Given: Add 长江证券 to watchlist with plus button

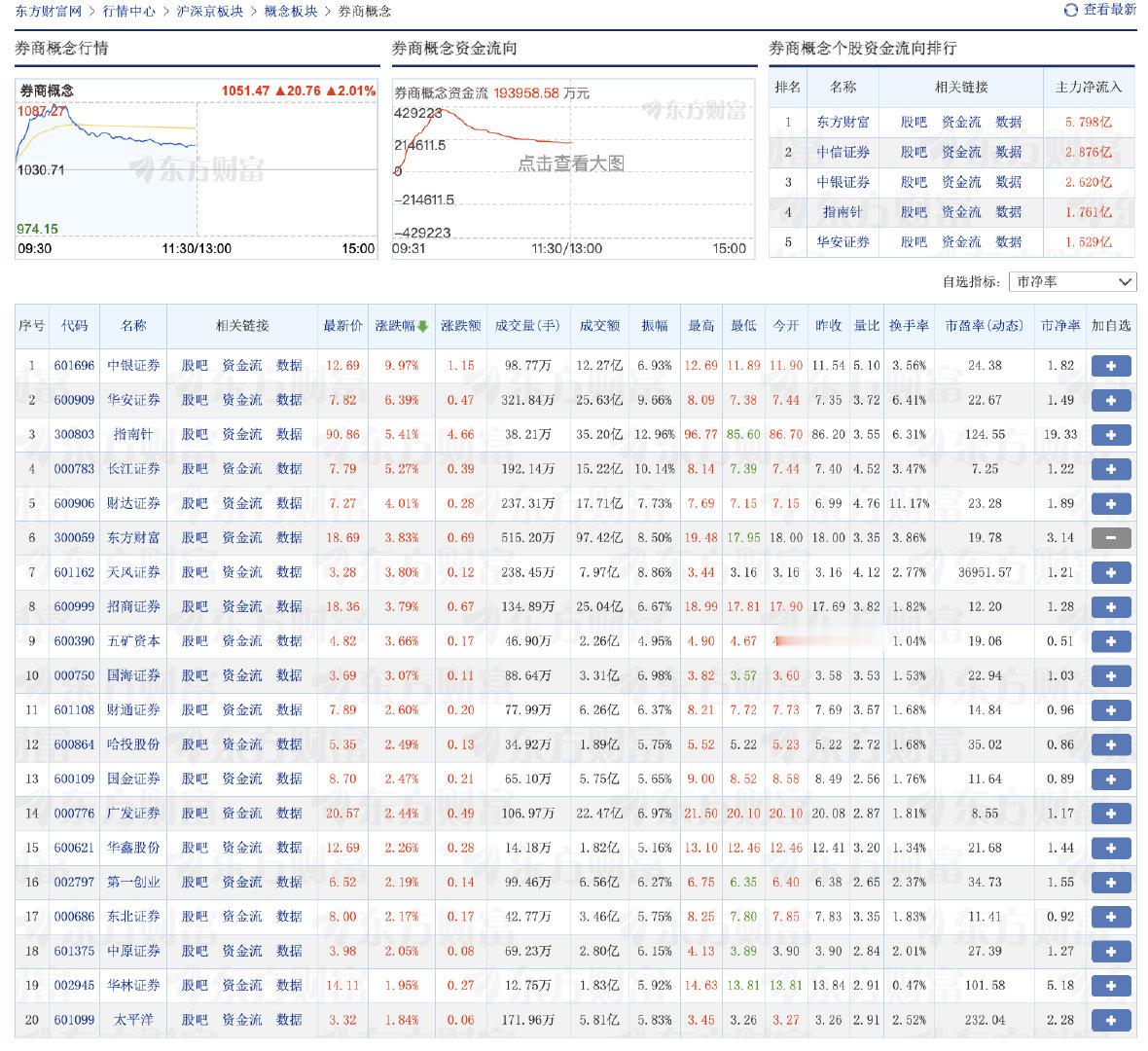Looking at the screenshot, I should tap(1111, 469).
